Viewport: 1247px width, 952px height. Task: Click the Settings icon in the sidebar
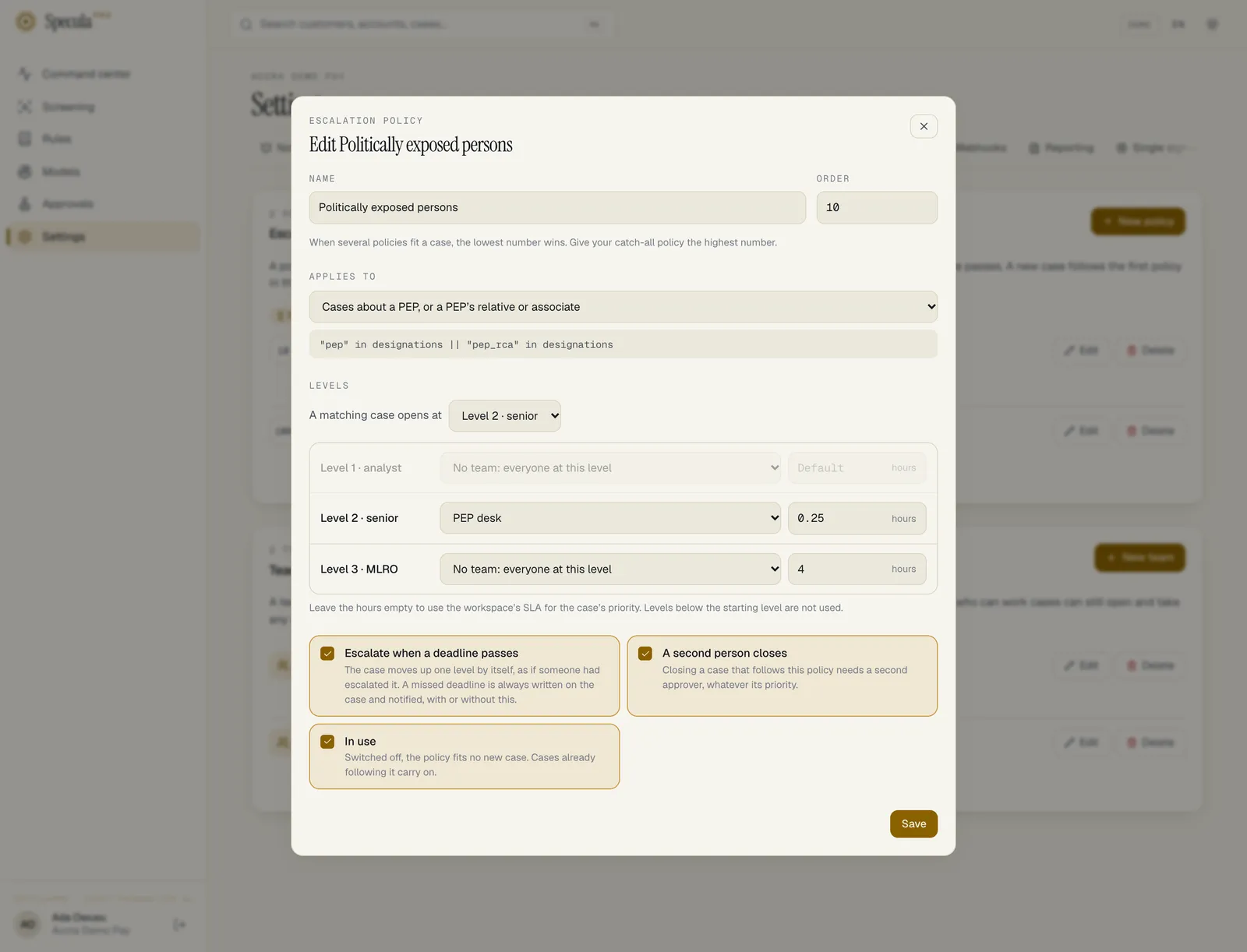pyautogui.click(x=25, y=237)
